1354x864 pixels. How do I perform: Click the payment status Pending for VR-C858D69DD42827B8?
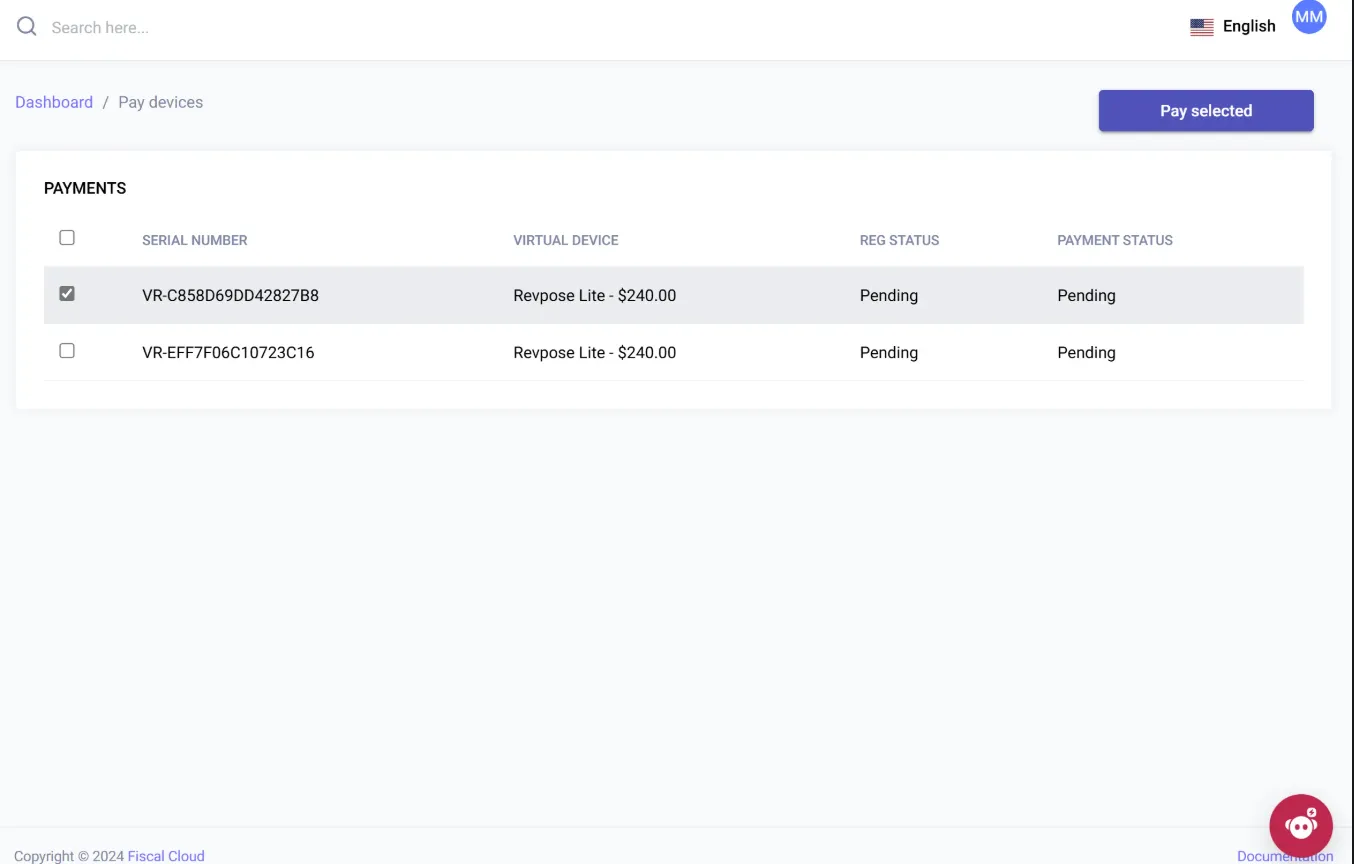point(1086,295)
